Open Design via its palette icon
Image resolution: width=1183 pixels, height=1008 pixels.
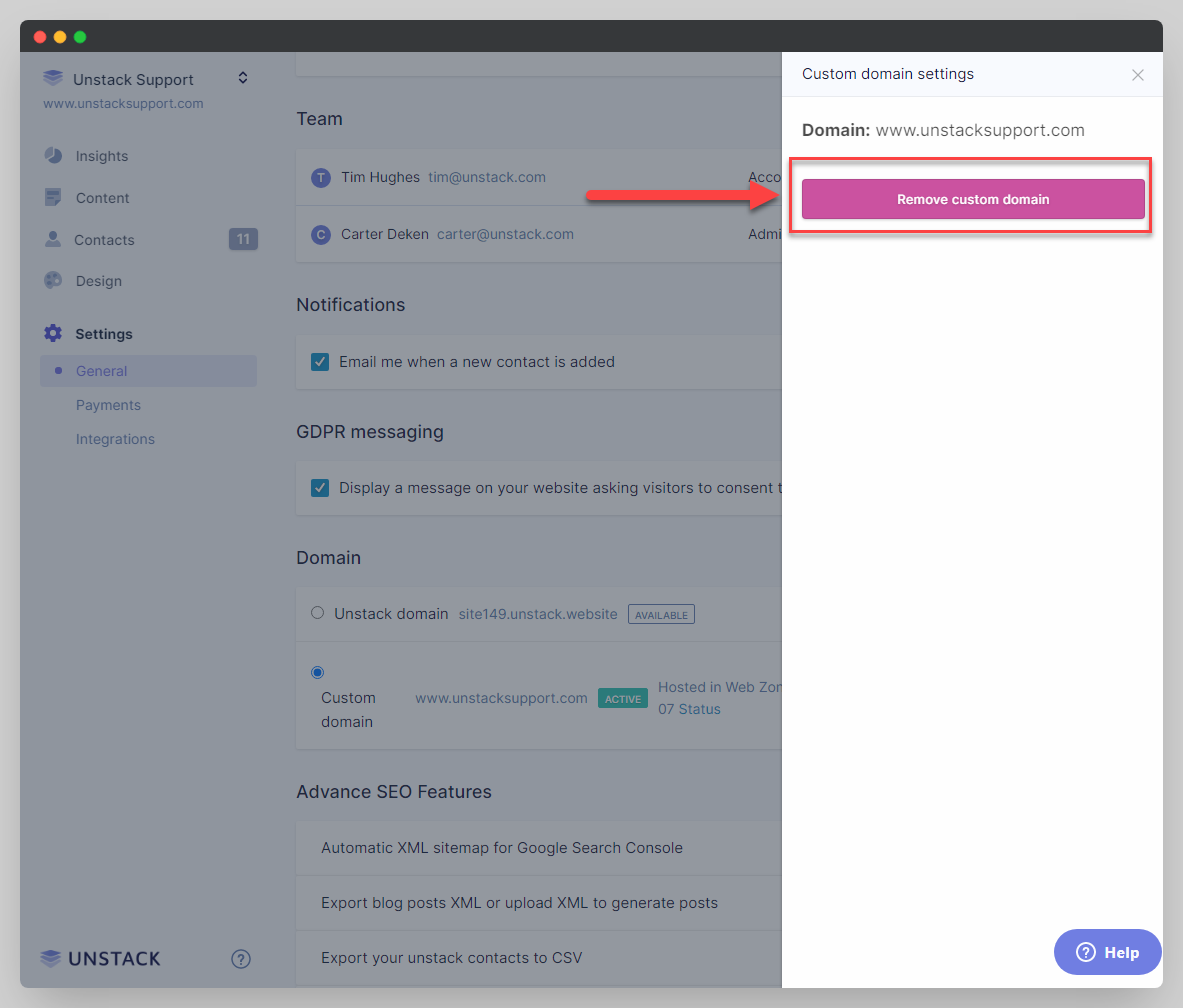(53, 281)
